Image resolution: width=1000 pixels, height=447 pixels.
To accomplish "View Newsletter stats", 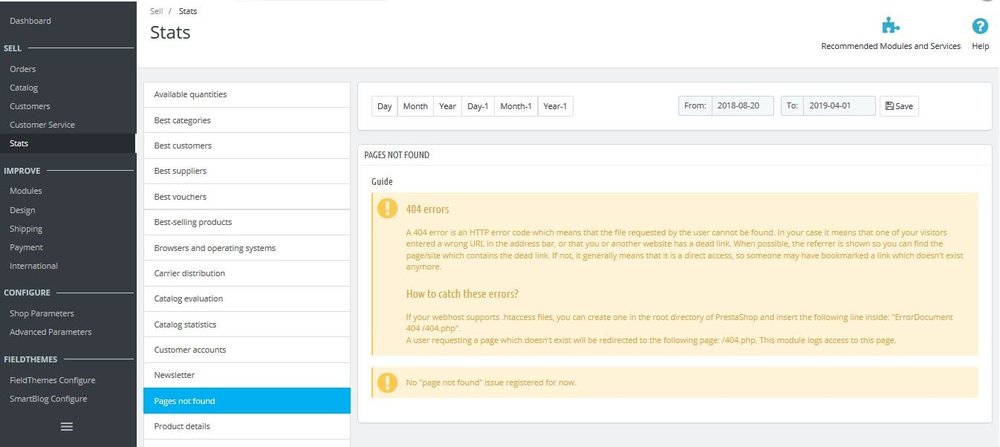I will 247,375.
